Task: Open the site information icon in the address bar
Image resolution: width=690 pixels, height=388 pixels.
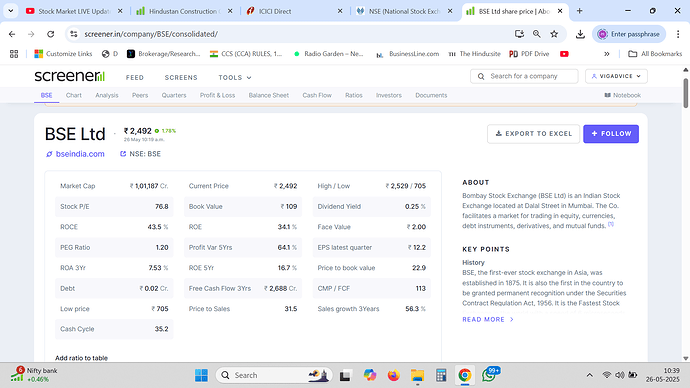Action: tap(73, 34)
